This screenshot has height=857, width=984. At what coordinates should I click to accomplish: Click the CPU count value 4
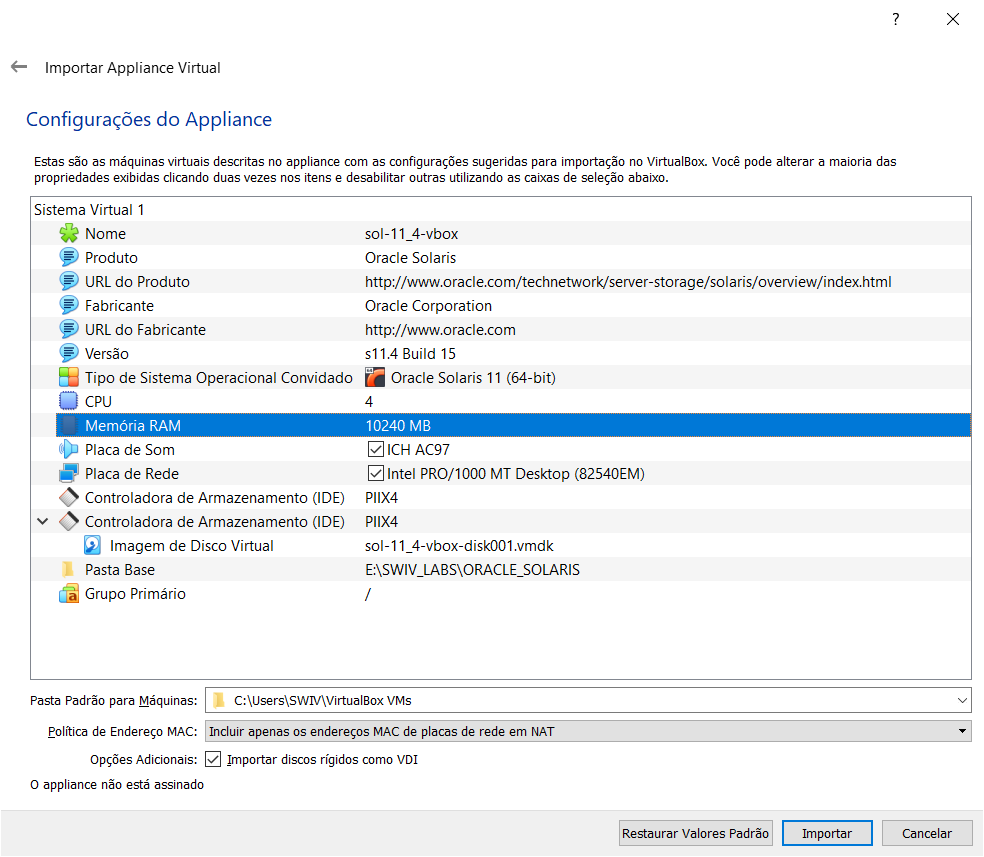coord(369,402)
